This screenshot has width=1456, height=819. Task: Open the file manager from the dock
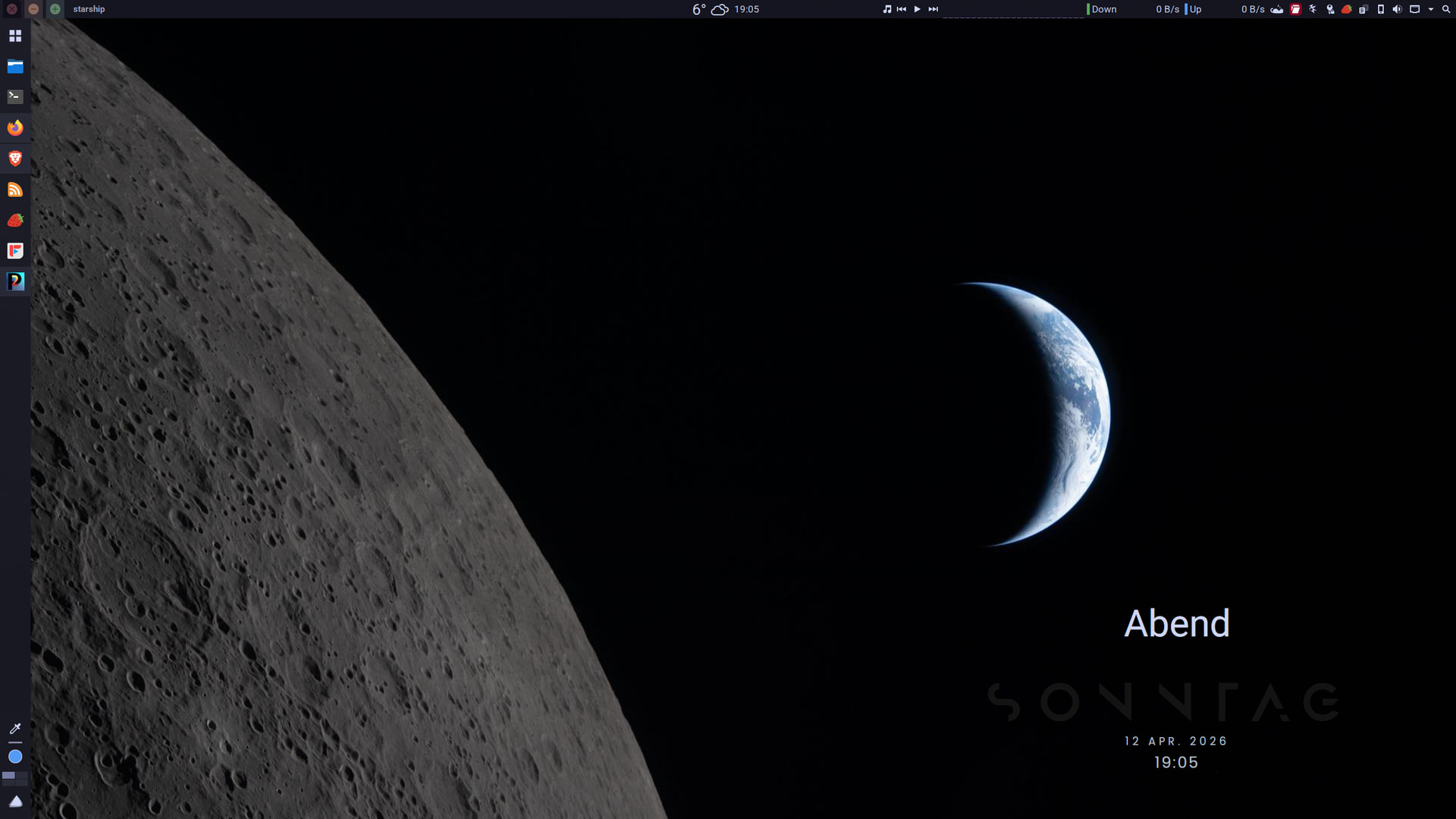pos(15,67)
